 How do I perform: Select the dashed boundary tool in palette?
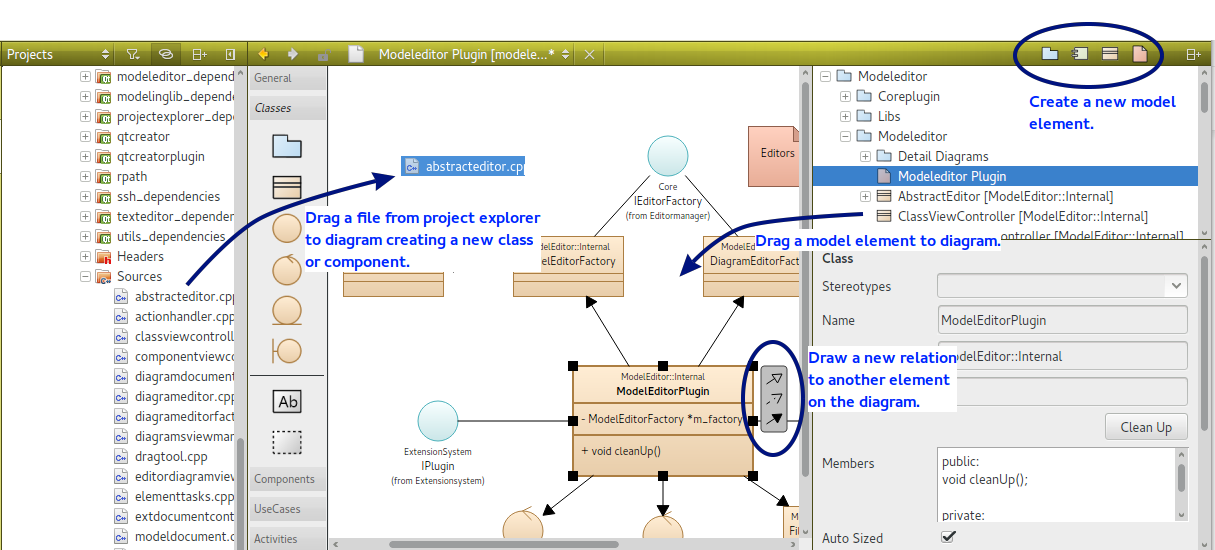[x=287, y=441]
